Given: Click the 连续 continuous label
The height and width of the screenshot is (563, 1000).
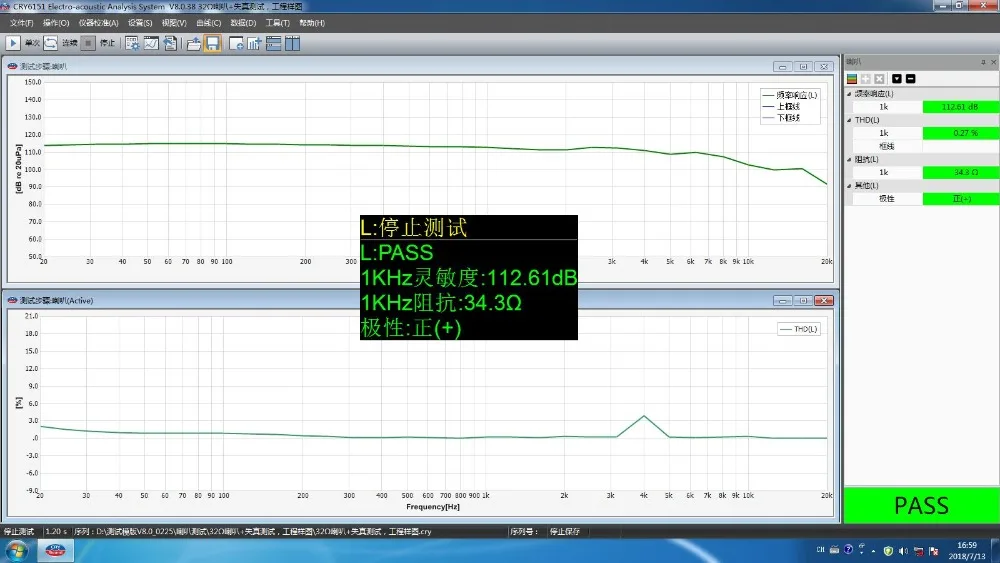Looking at the screenshot, I should coord(70,43).
